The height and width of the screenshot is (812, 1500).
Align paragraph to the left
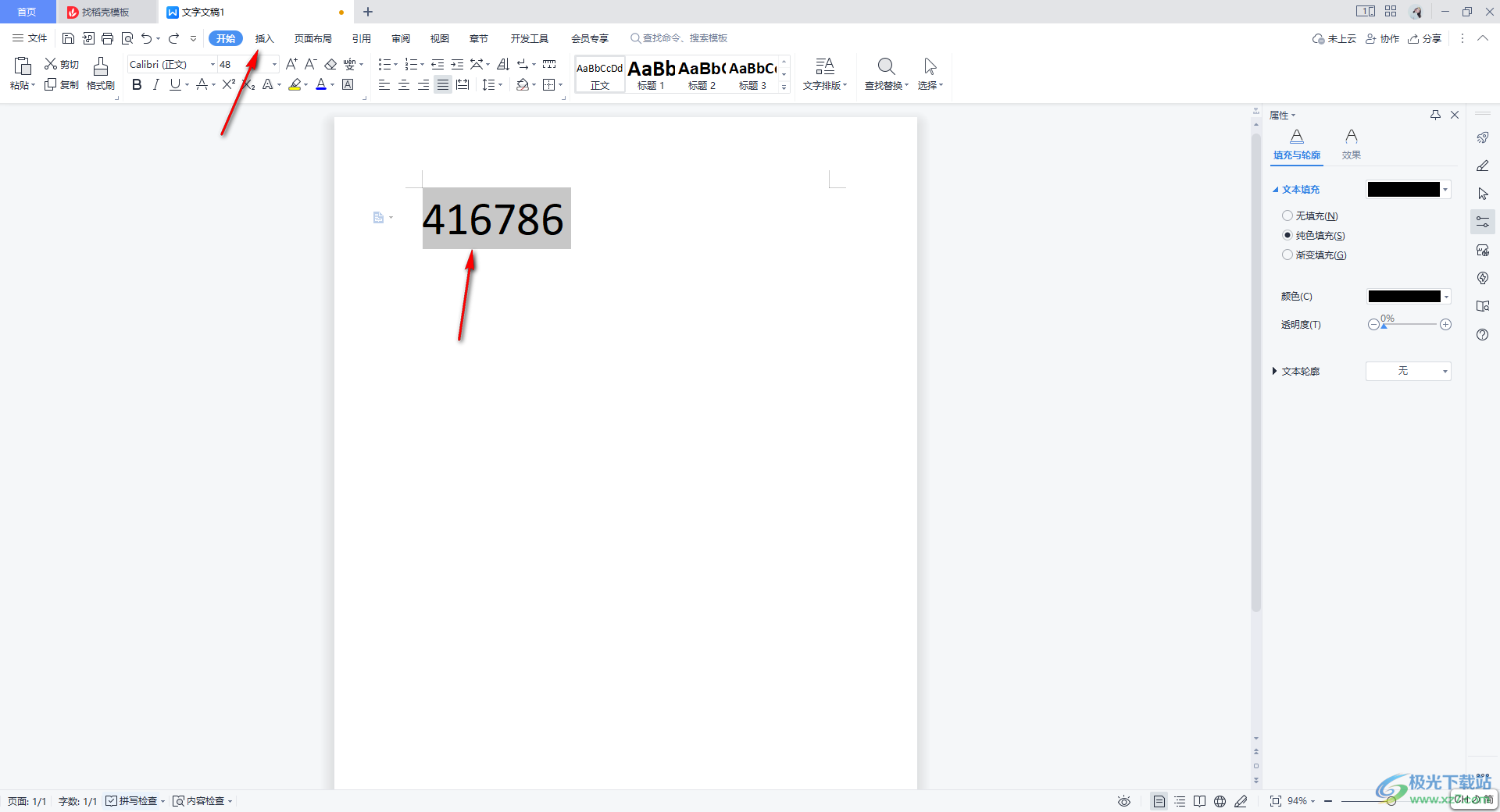pos(384,84)
